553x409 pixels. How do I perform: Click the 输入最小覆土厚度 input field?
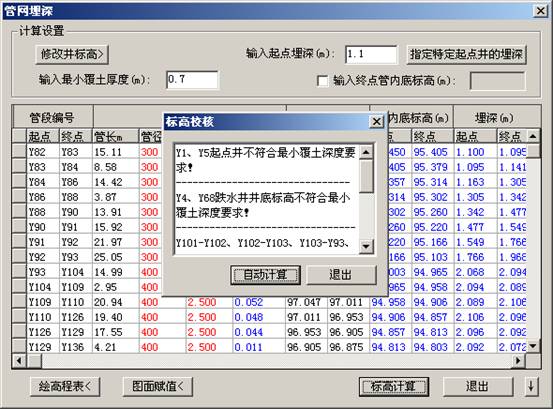(192, 80)
